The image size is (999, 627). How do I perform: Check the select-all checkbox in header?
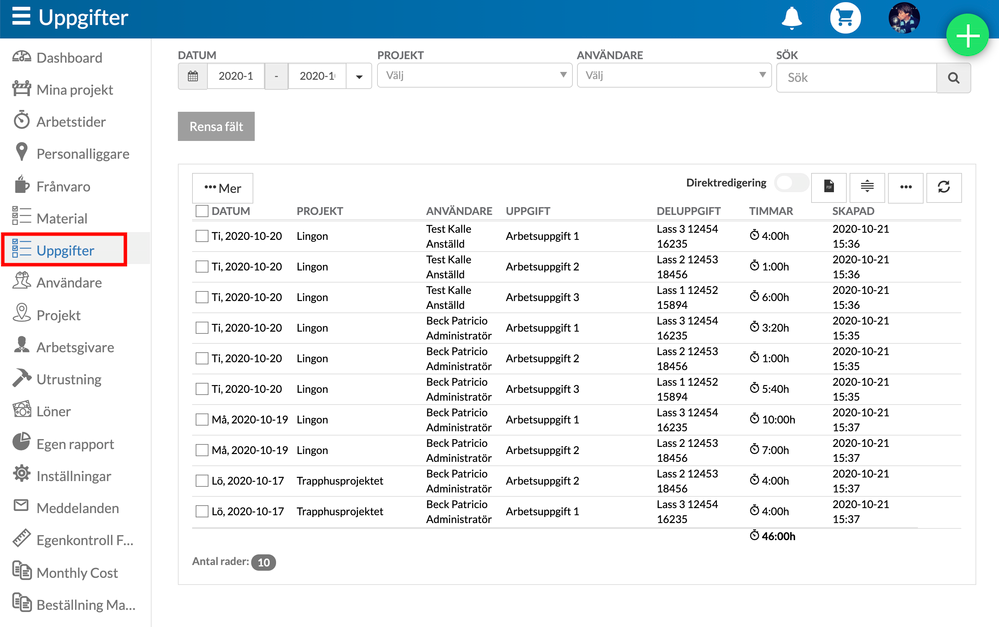[x=202, y=211]
